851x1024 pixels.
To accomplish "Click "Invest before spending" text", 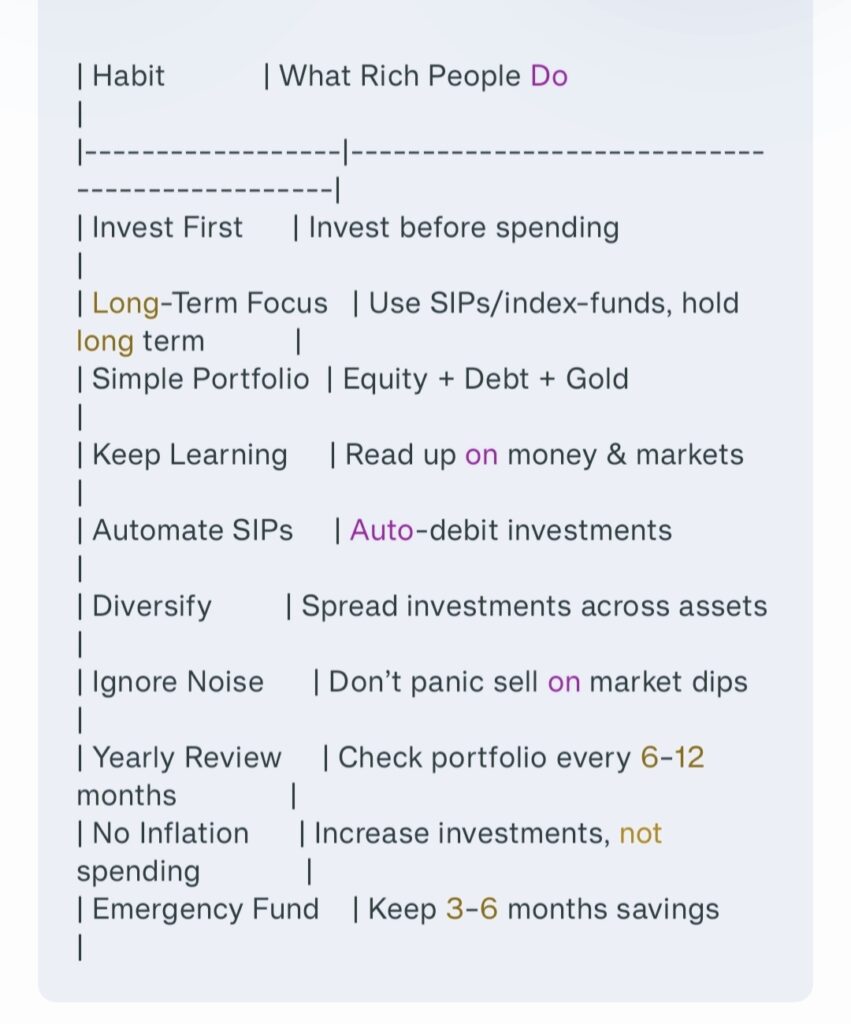I will click(463, 228).
